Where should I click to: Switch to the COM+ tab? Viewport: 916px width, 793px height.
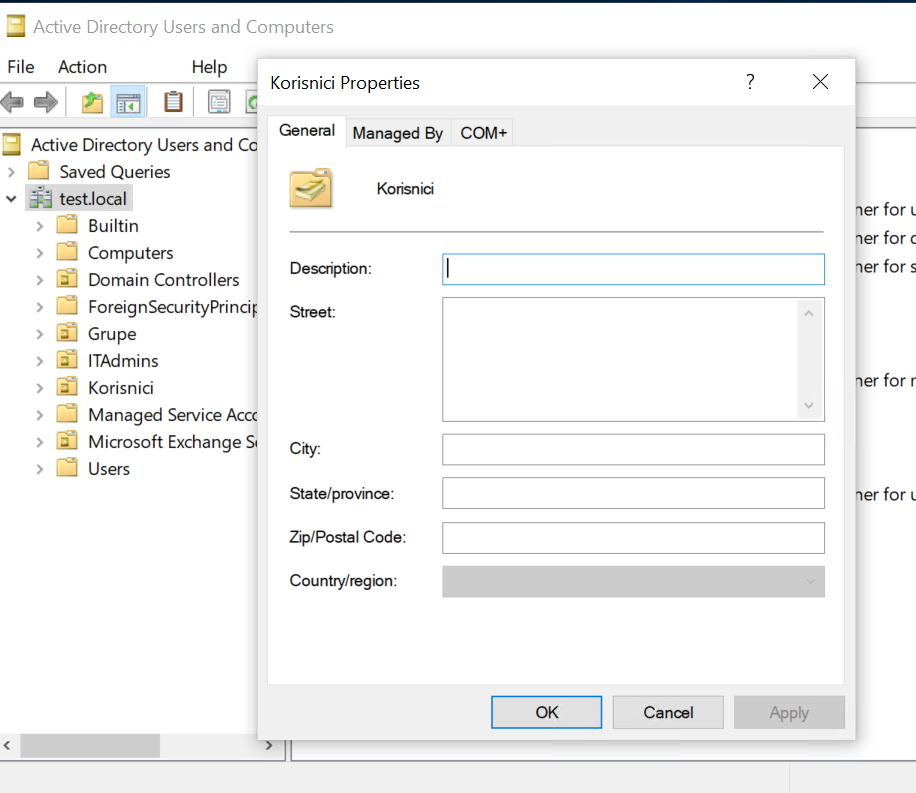point(483,133)
